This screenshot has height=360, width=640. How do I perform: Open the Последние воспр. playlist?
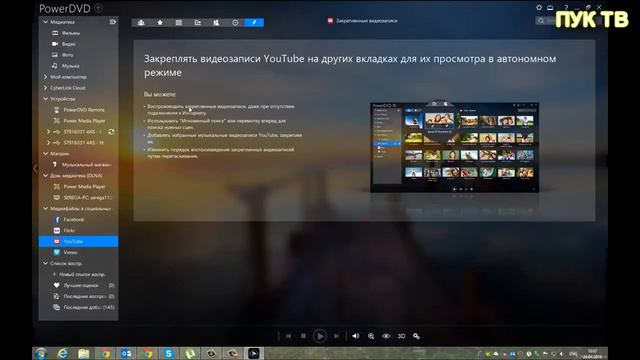click(84, 296)
